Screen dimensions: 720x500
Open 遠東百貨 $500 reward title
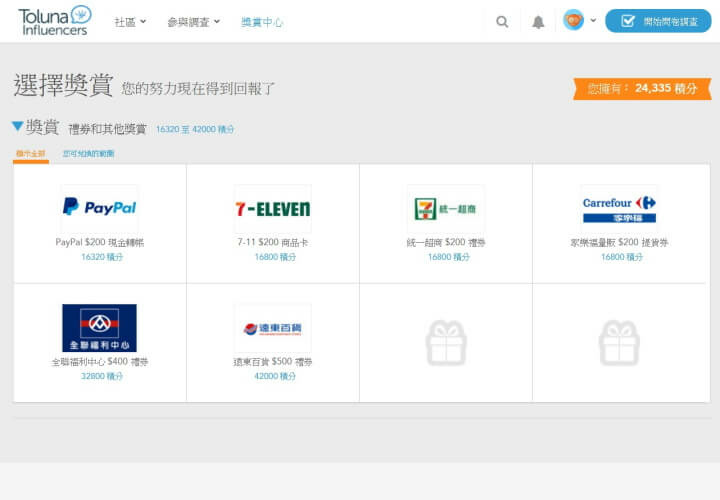click(x=273, y=362)
